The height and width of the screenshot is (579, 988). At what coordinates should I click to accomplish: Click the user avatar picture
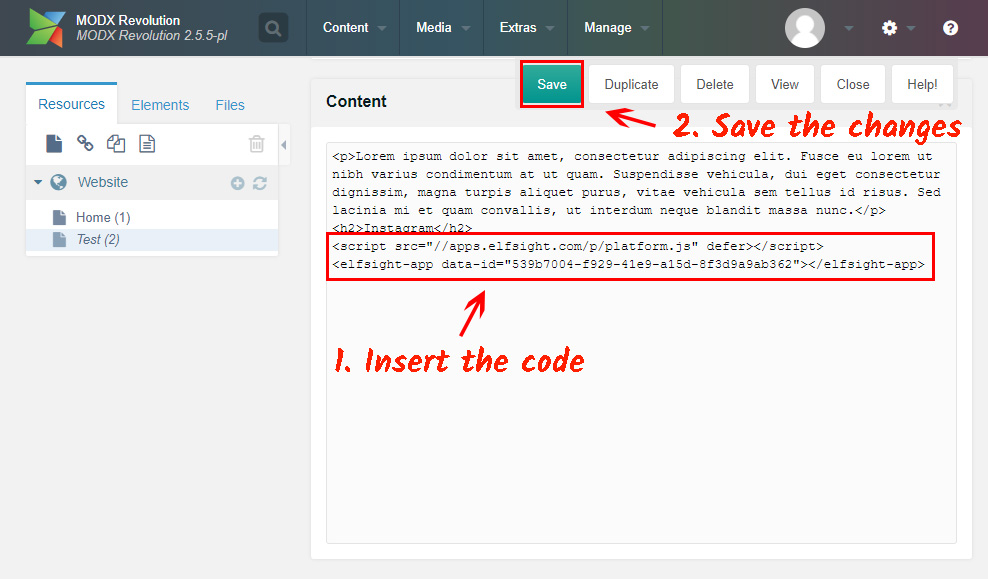(805, 28)
